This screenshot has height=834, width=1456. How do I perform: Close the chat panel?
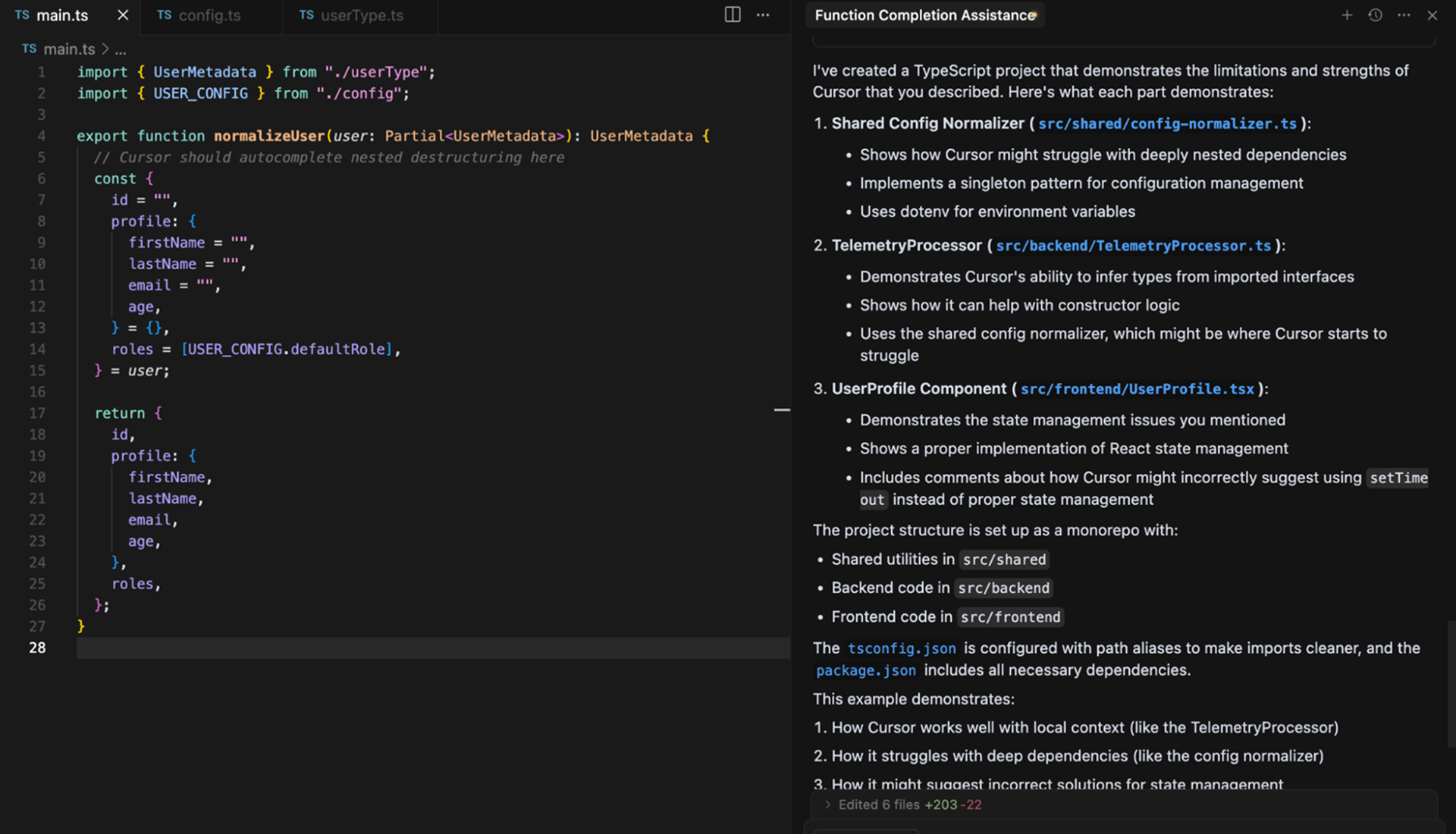1432,15
